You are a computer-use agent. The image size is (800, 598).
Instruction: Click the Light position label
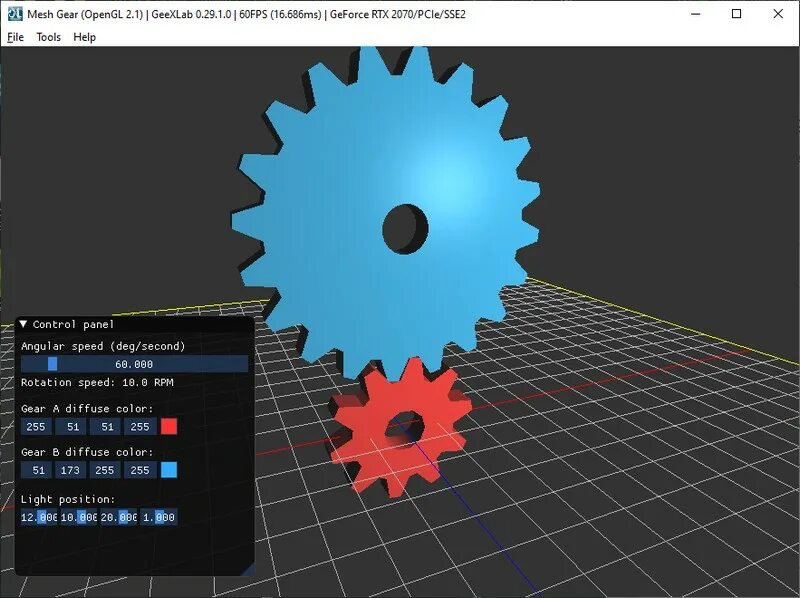coord(68,500)
